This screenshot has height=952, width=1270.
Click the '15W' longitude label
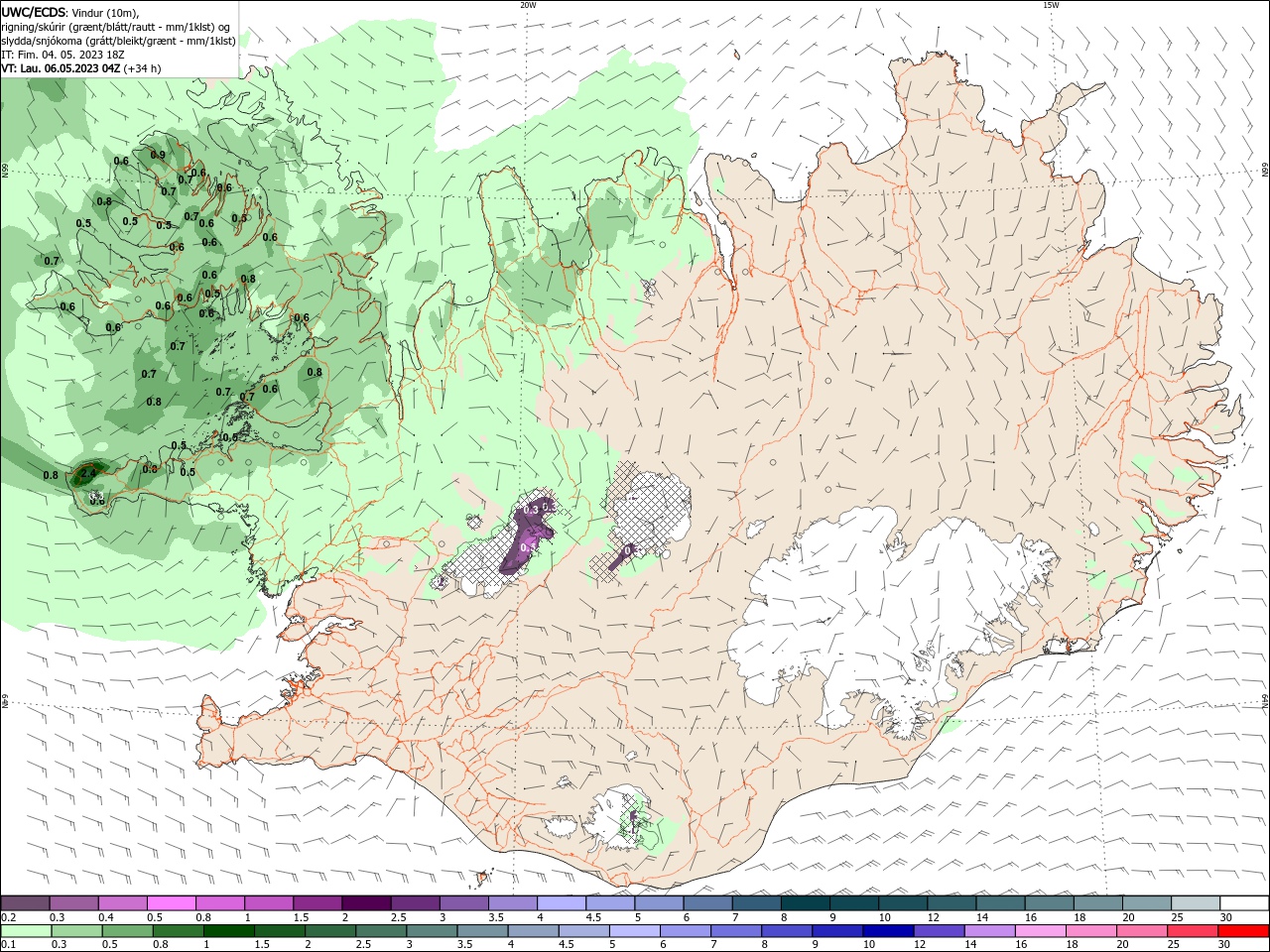click(x=1051, y=5)
